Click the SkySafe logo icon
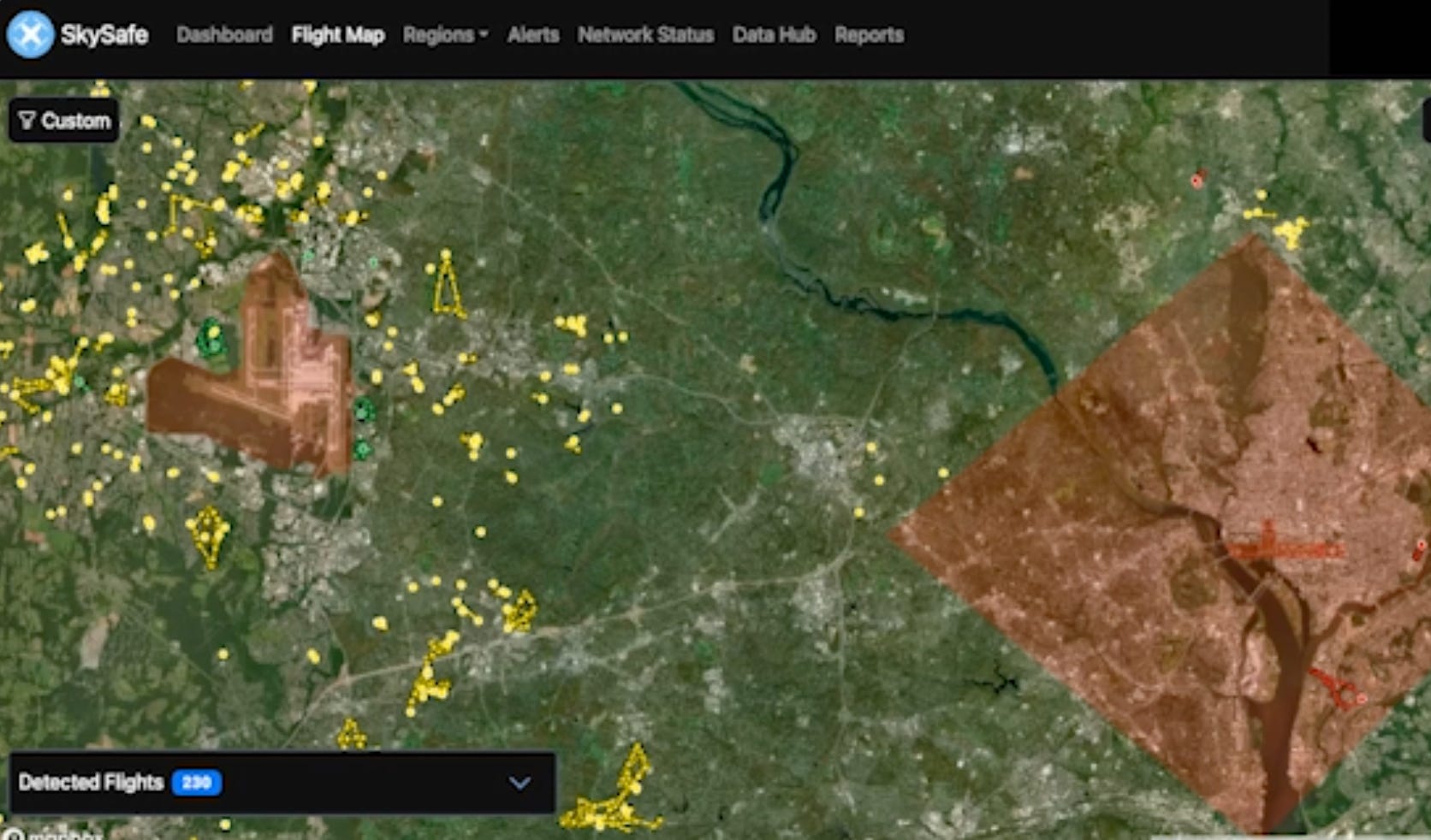Screen dimensions: 1431x840 pyautogui.click(x=30, y=35)
